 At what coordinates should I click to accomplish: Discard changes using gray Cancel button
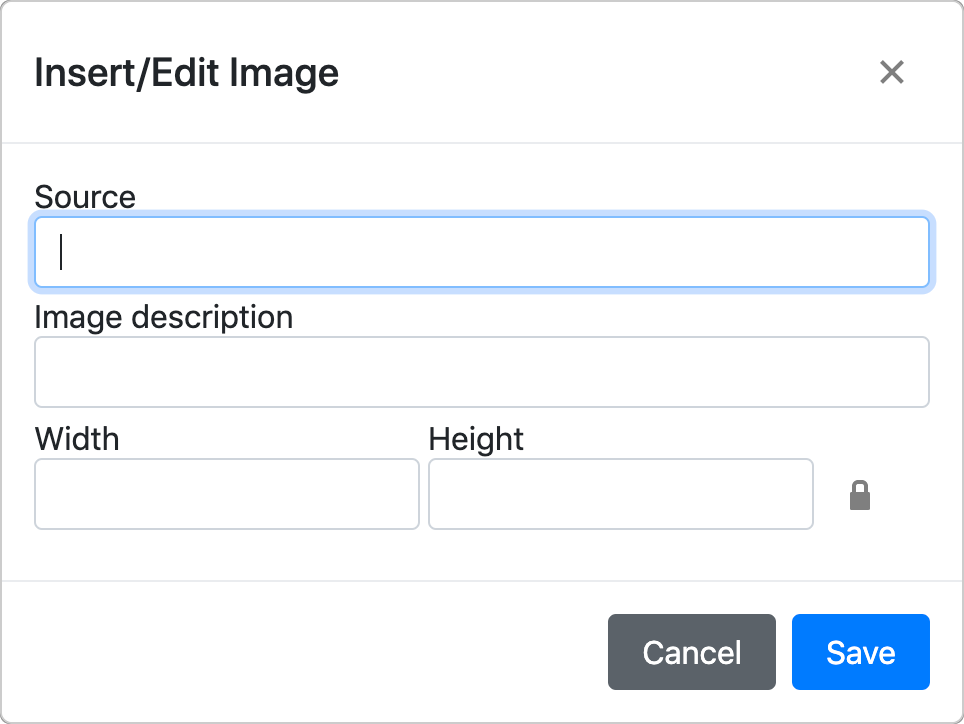[x=692, y=651]
